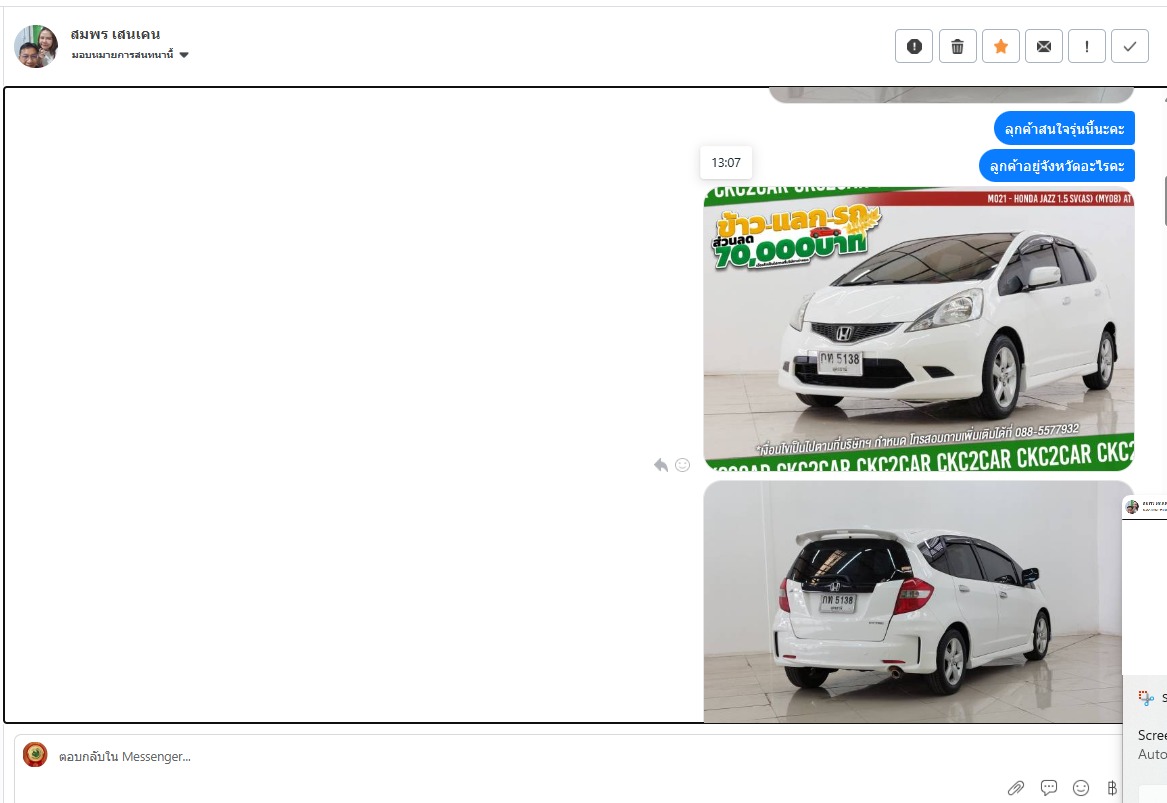Mark conversation as spam with exclamation circle icon
Screen dimensions: 1167x803
tap(914, 47)
